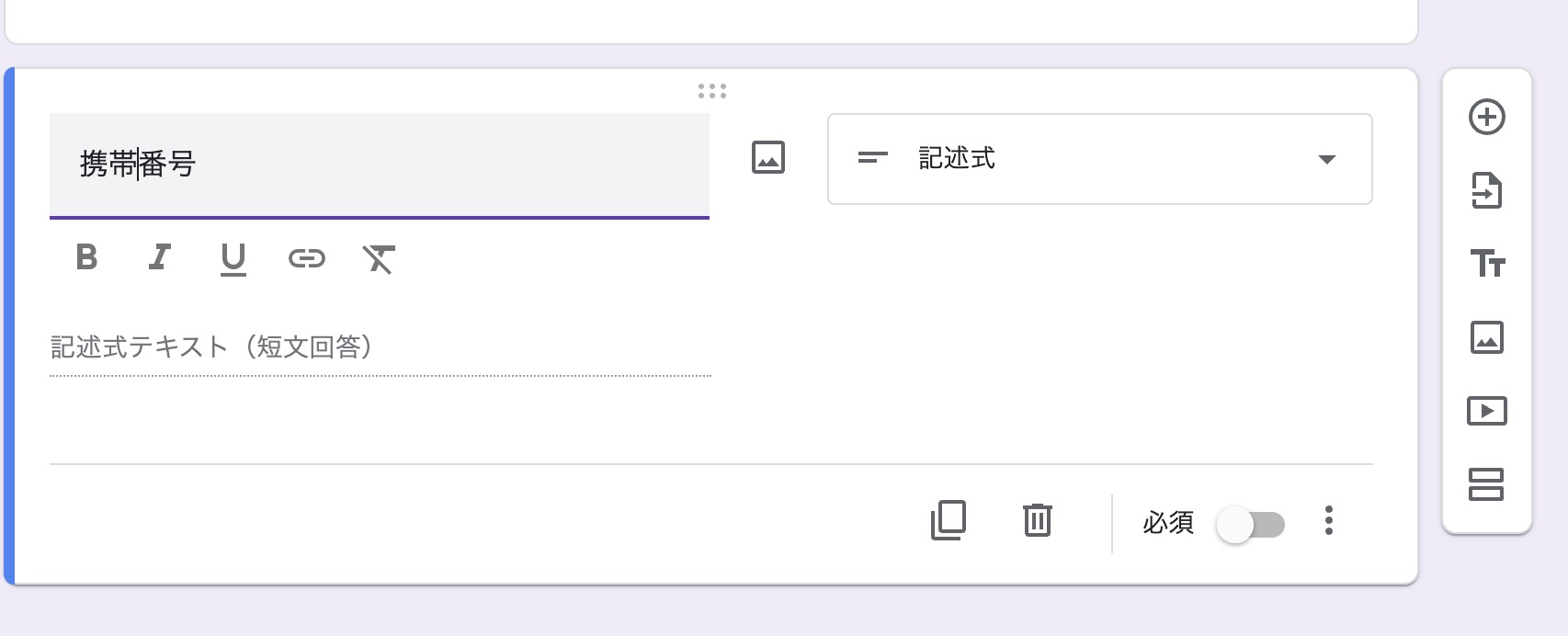Click the 携帯番号 question title field
Screen dimensions: 1568x636
pyautogui.click(x=379, y=165)
